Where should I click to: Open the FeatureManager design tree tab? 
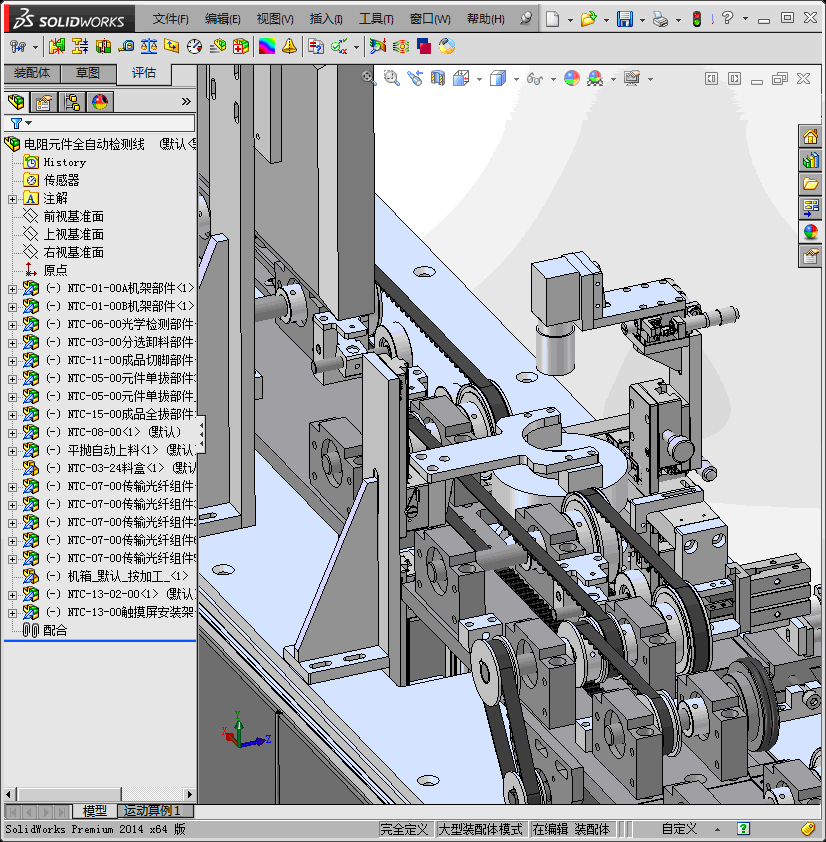(15, 101)
